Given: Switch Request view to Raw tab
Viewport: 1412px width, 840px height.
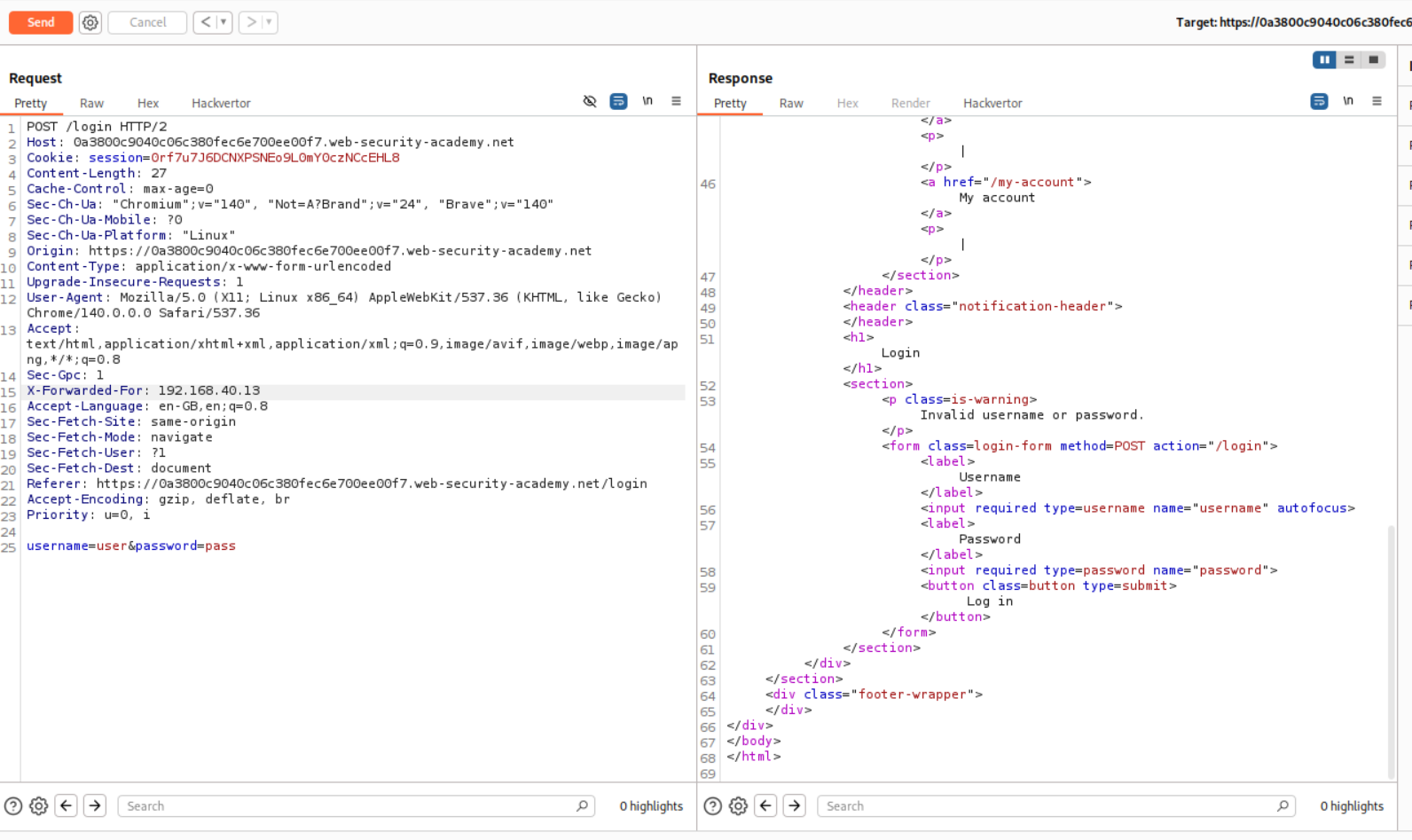Looking at the screenshot, I should pyautogui.click(x=91, y=103).
